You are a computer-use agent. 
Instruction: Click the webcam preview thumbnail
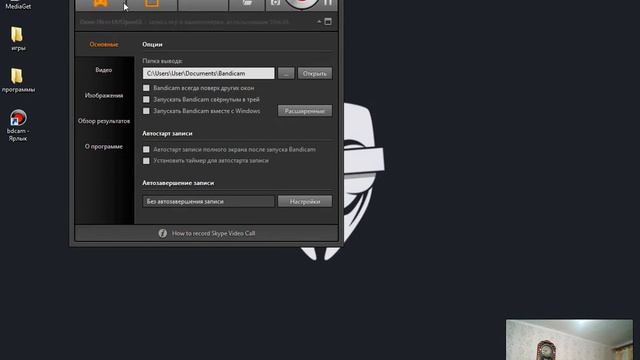click(x=569, y=340)
